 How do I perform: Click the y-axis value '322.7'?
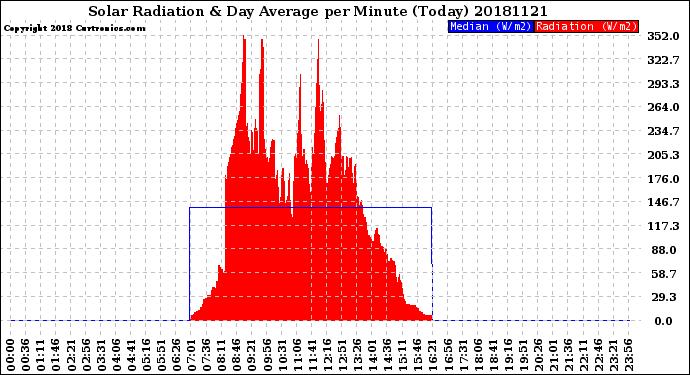pyautogui.click(x=663, y=60)
